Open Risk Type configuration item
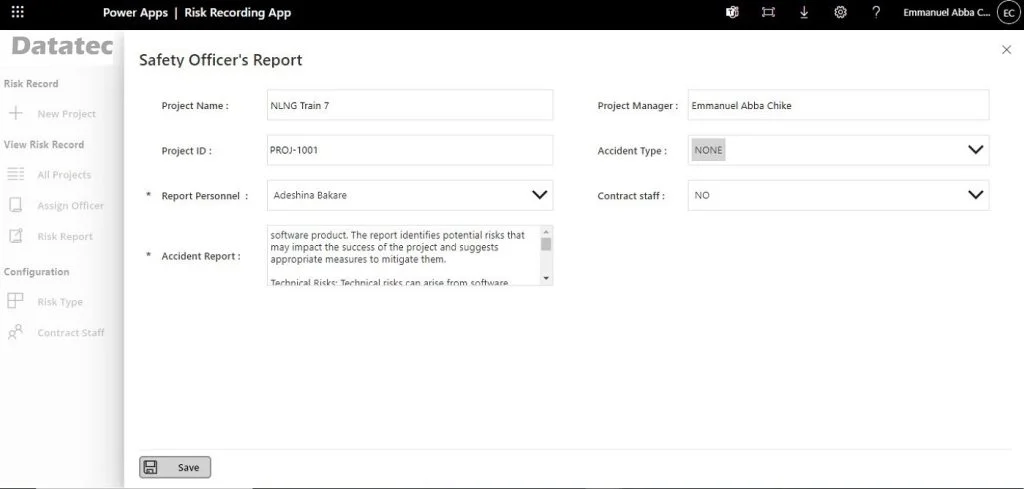The image size is (1024, 489). [60, 302]
